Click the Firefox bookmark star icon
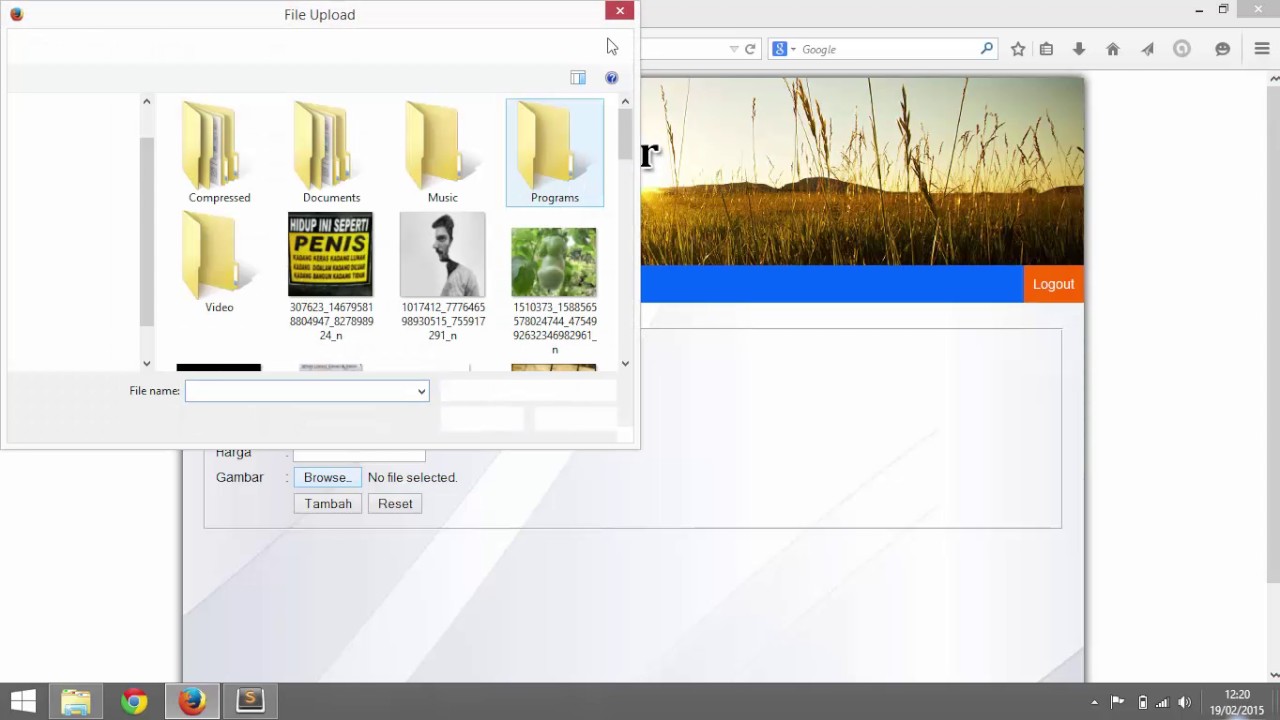Image resolution: width=1280 pixels, height=720 pixels. pyautogui.click(x=1018, y=49)
